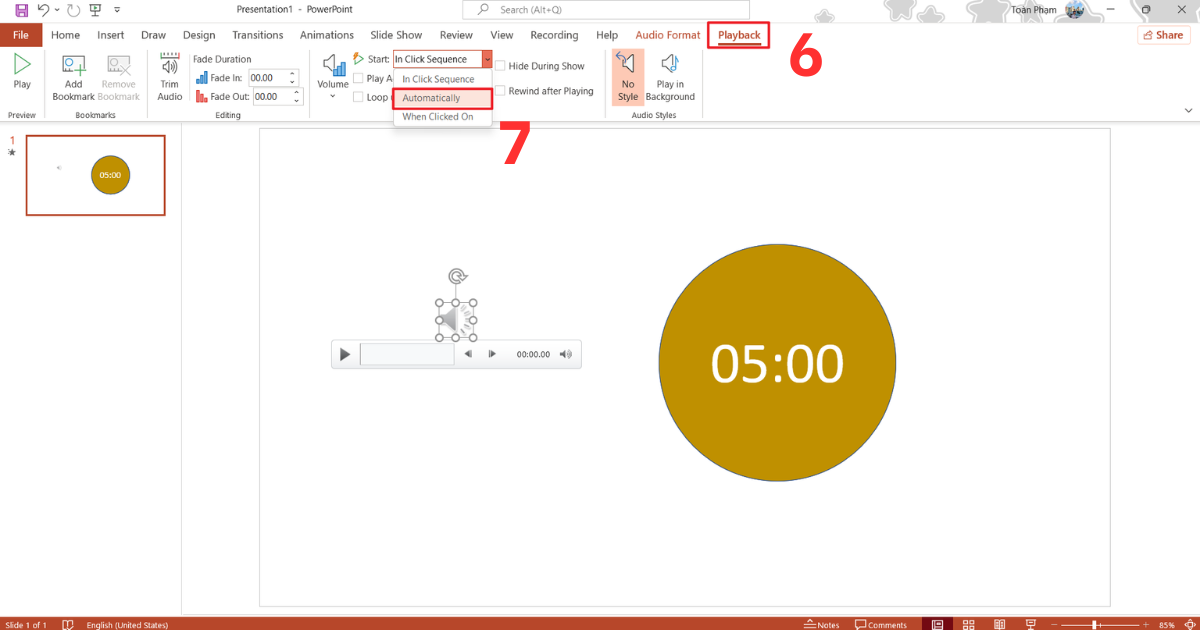
Task: Open the Draw tab
Action: [153, 35]
